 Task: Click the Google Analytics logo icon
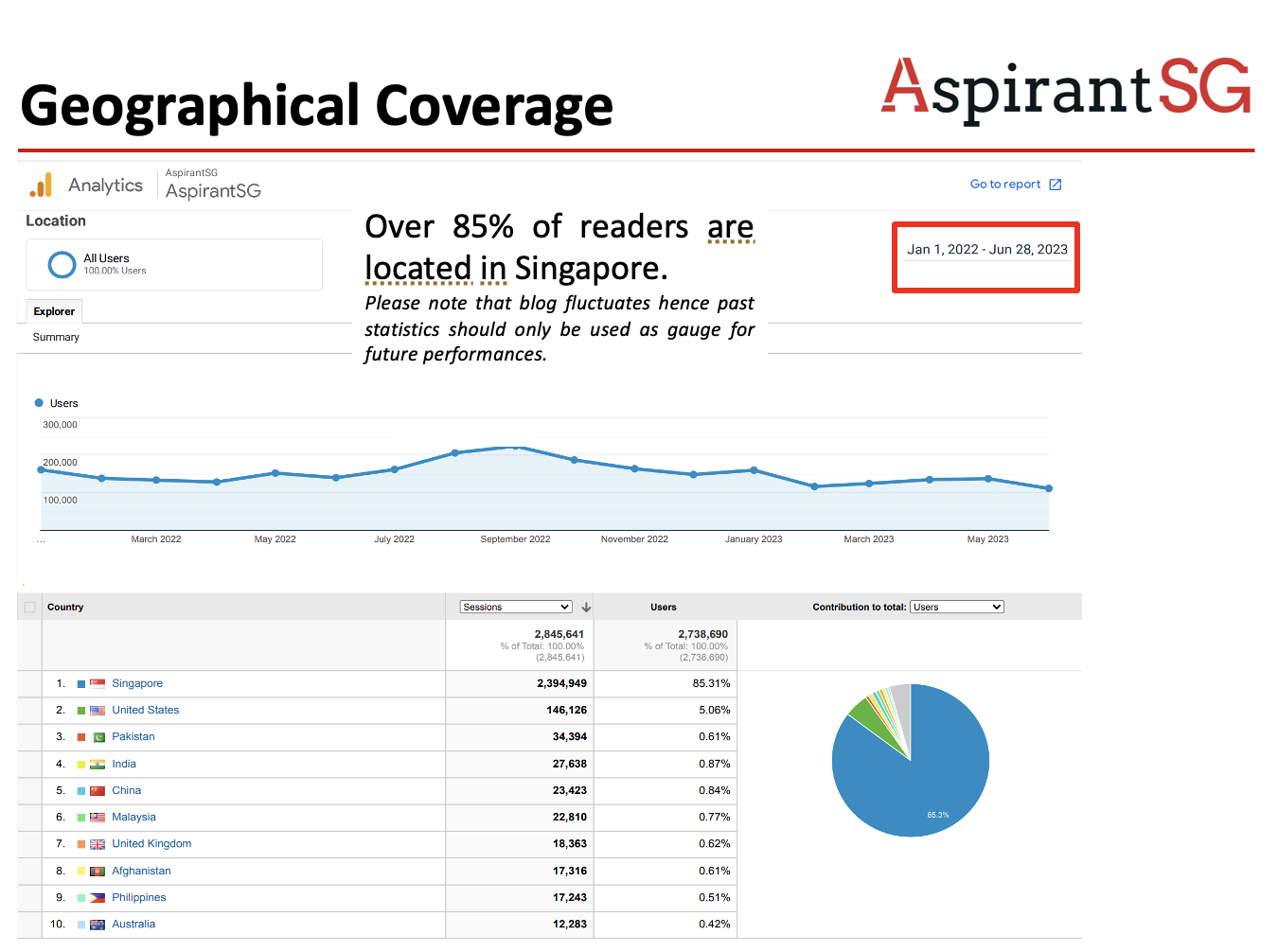pyautogui.click(x=41, y=185)
